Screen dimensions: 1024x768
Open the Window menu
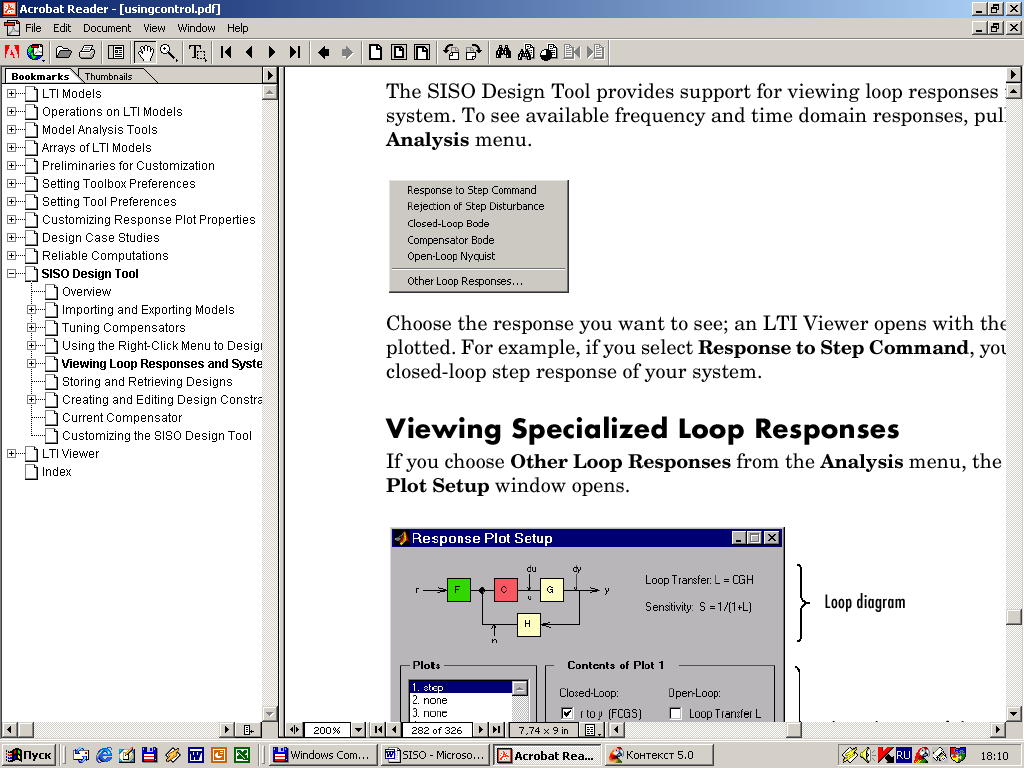[x=197, y=28]
